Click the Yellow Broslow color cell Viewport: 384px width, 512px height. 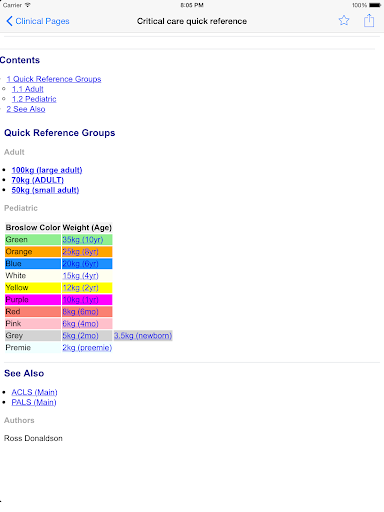[33, 288]
